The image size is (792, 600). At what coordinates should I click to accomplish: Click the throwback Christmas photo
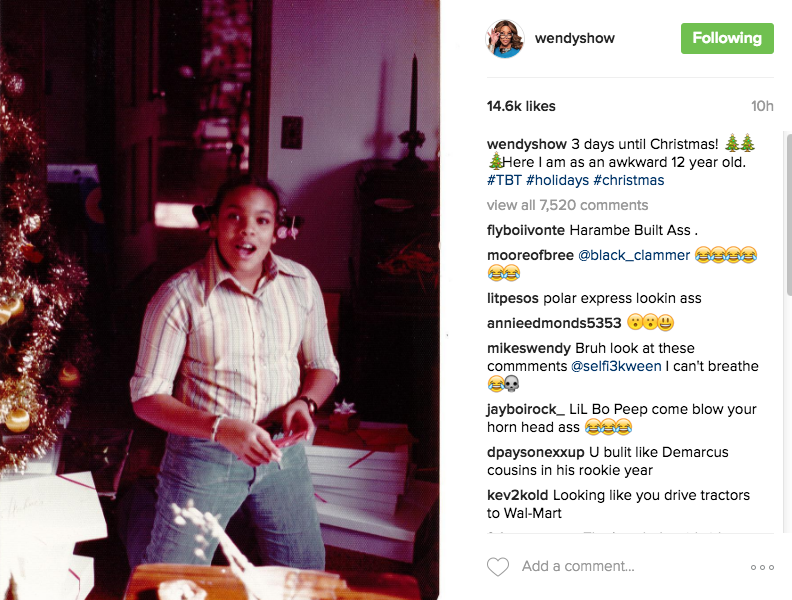220,300
